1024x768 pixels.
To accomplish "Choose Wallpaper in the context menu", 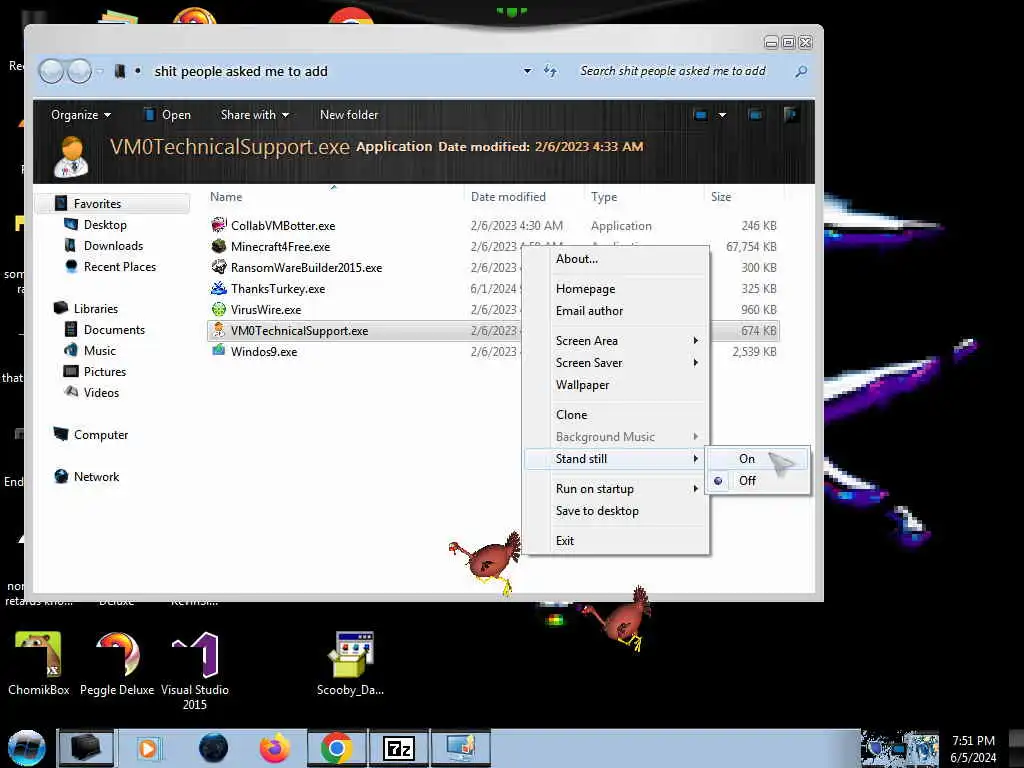I will point(616,385).
